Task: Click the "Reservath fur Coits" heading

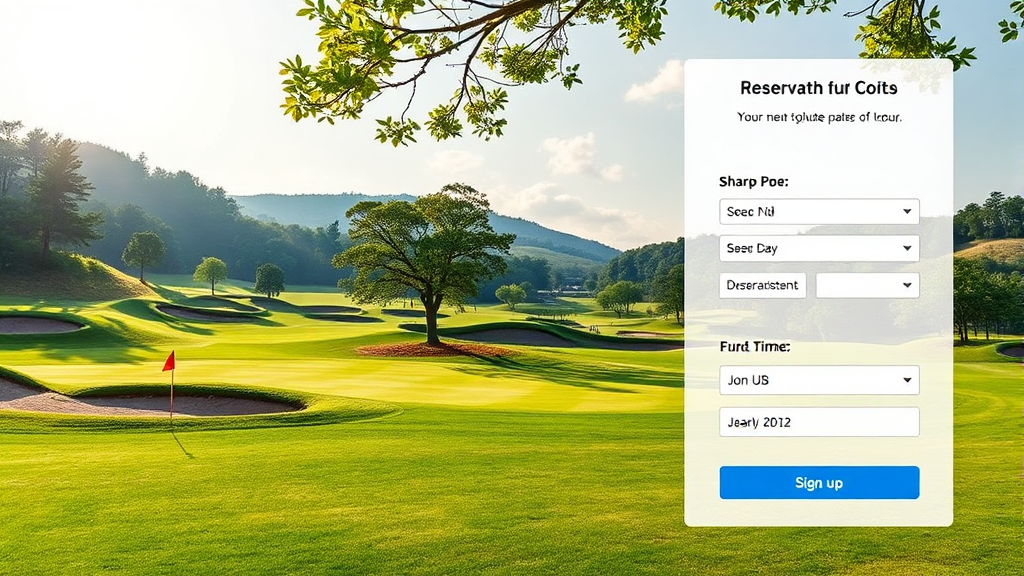Action: 819,88
